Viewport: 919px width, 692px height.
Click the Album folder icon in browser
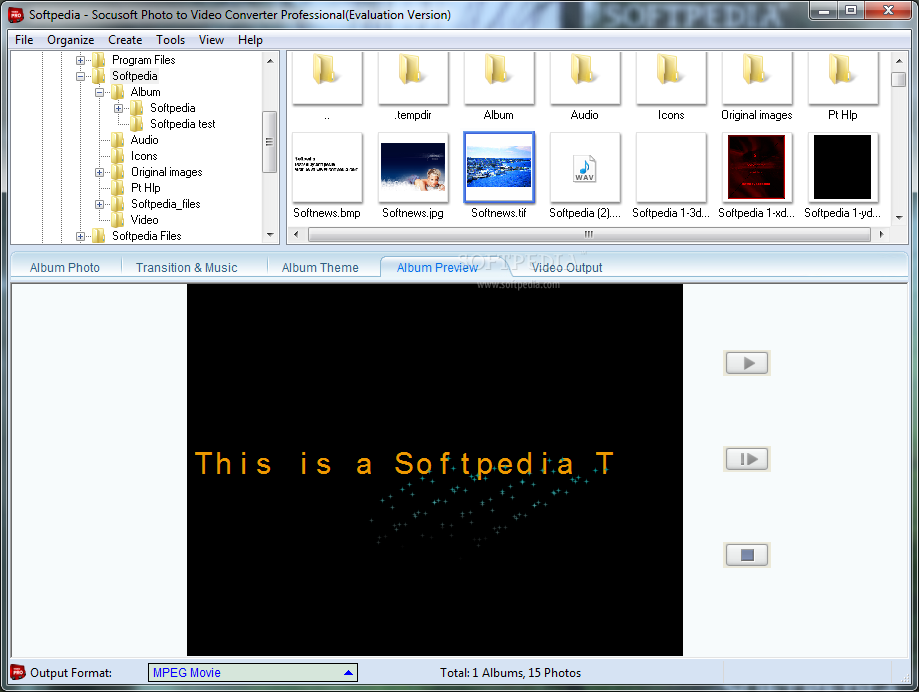click(499, 79)
